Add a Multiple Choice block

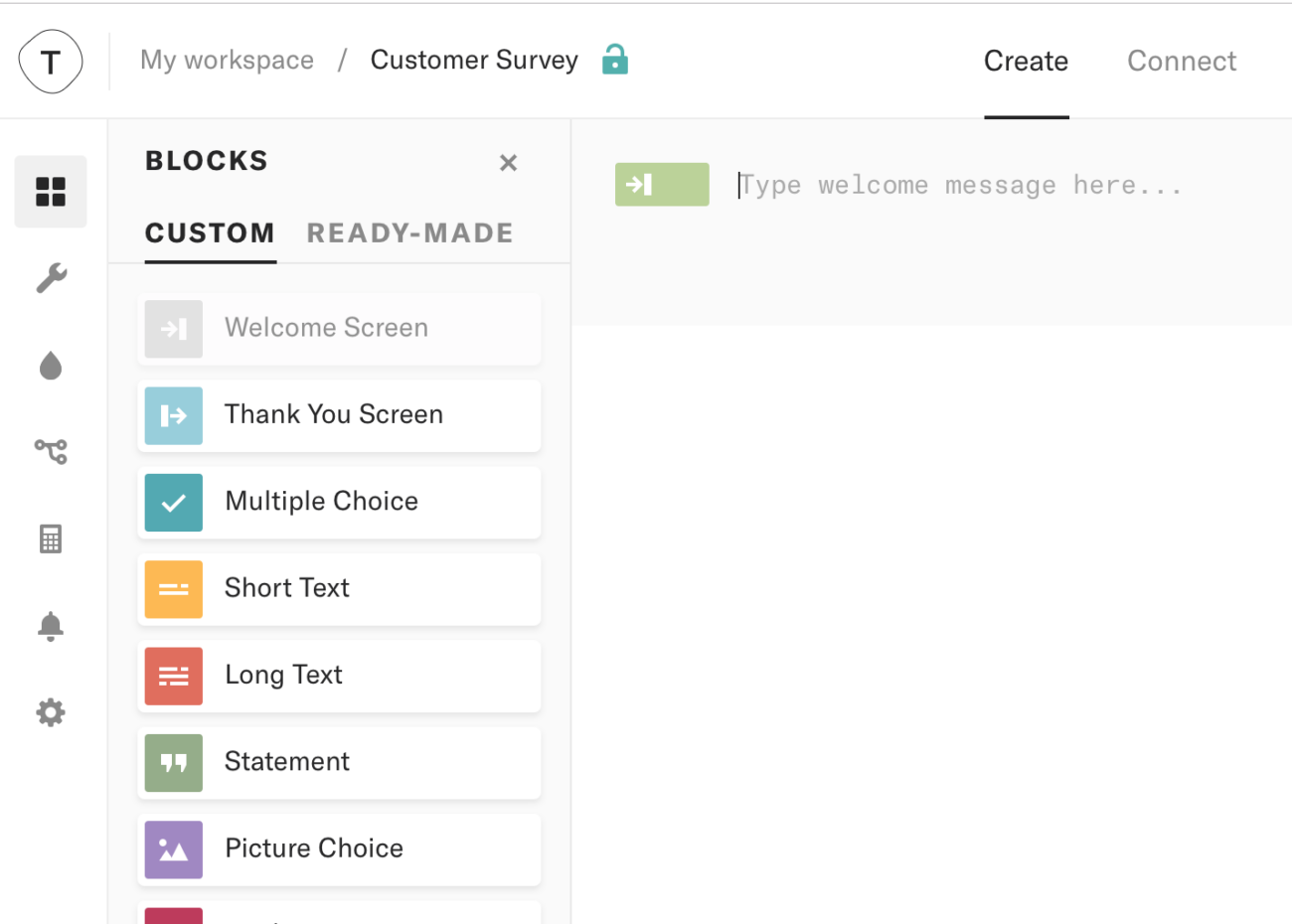click(x=339, y=503)
